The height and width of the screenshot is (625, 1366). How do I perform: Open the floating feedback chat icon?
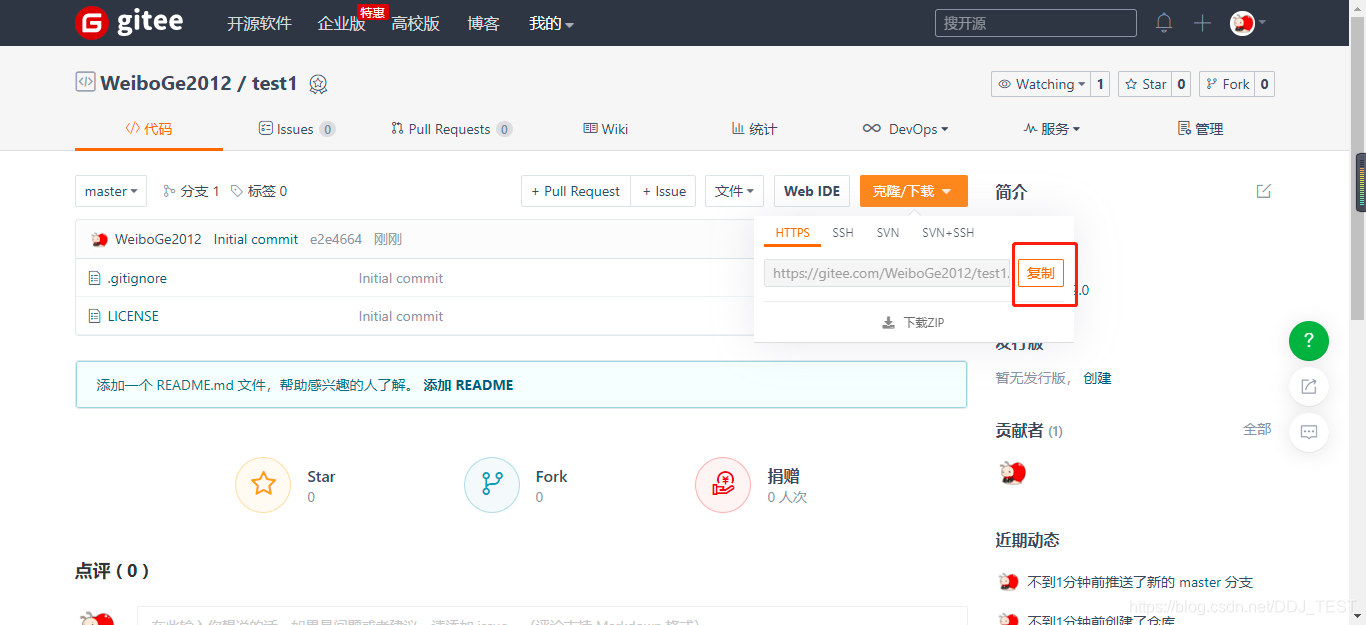[x=1309, y=433]
